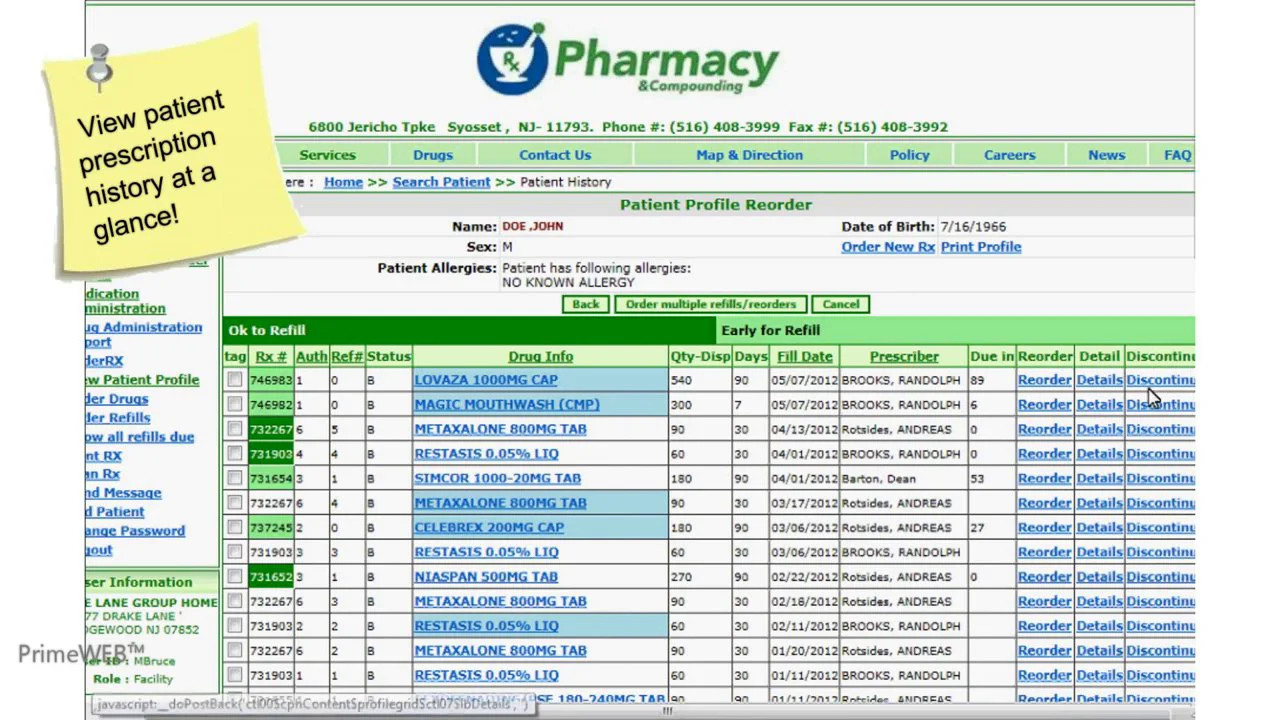This screenshot has height=720, width=1280.
Task: Open the Services menu
Action: pyautogui.click(x=327, y=155)
